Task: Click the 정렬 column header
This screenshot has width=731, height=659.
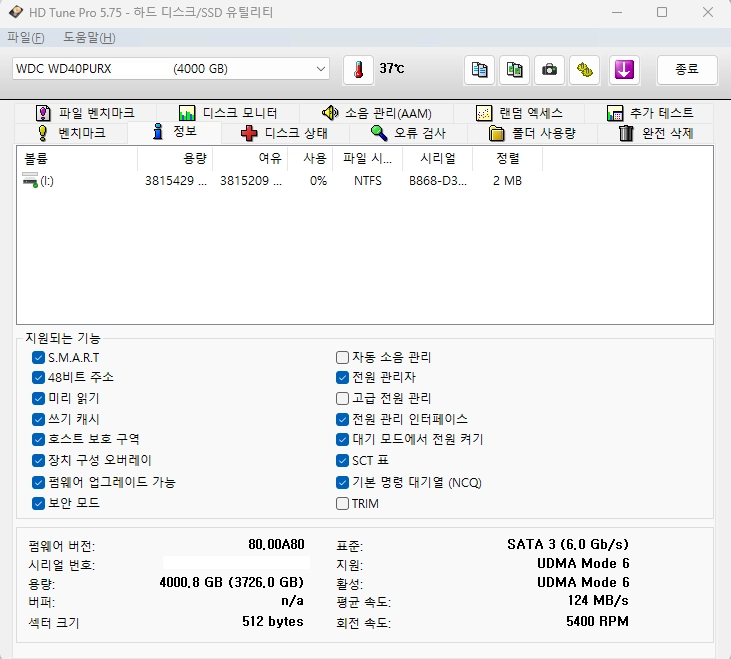Action: point(507,158)
